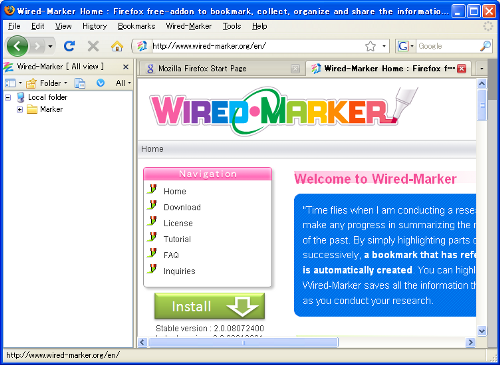Open the address bar history dropdown
The image size is (500, 365).
pos(384,46)
